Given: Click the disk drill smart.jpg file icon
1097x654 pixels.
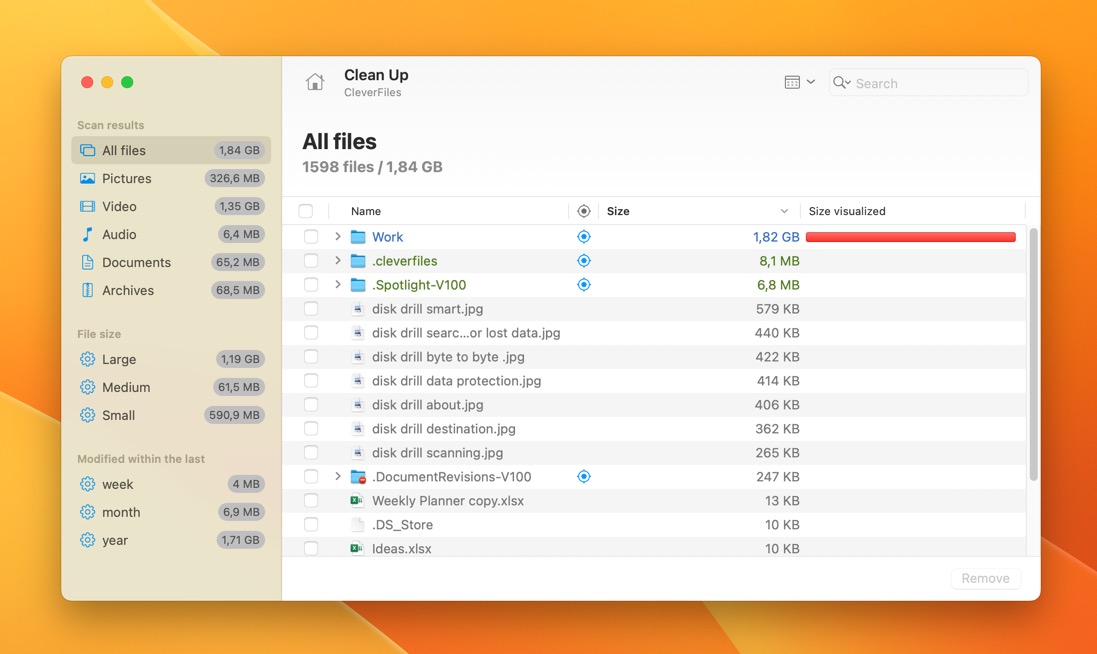Looking at the screenshot, I should pos(358,308).
